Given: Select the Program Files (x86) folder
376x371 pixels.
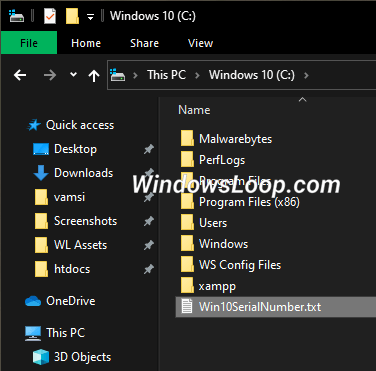Looking at the screenshot, I should pos(249,202).
